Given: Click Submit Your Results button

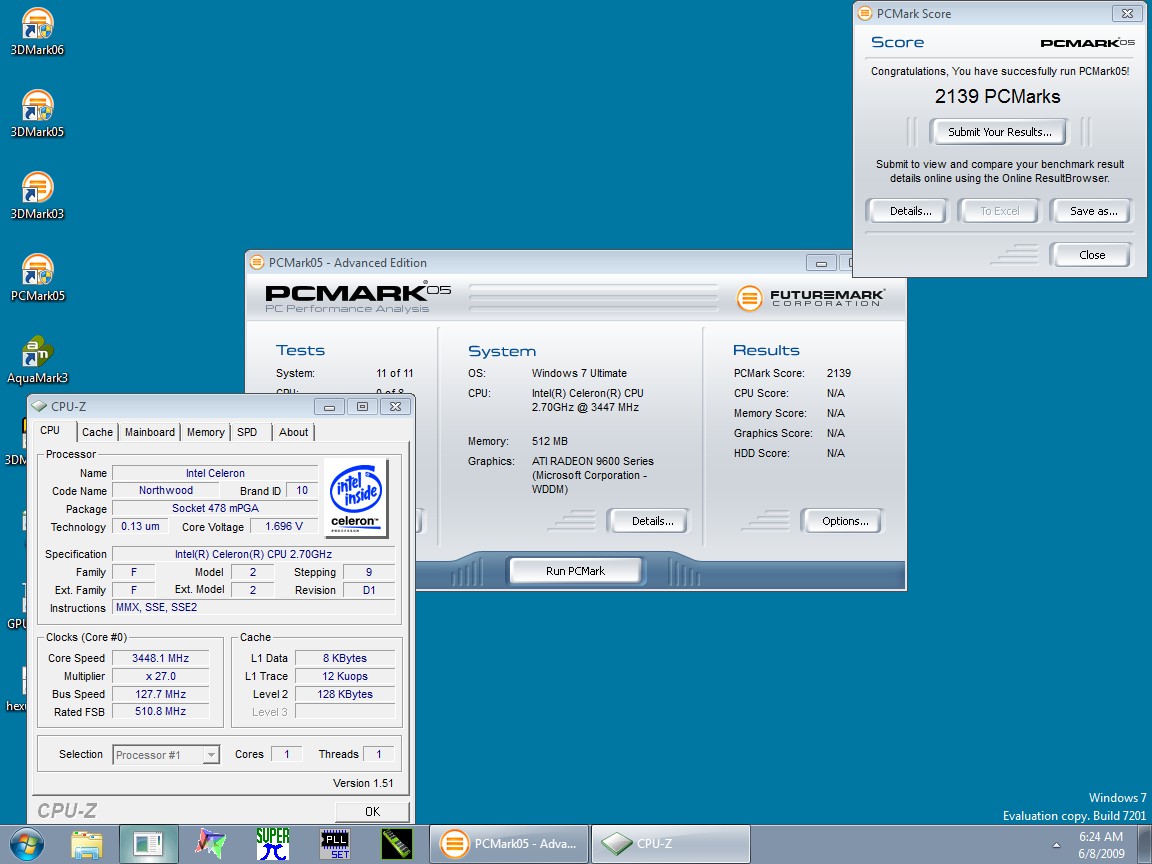Looking at the screenshot, I should click(x=999, y=132).
